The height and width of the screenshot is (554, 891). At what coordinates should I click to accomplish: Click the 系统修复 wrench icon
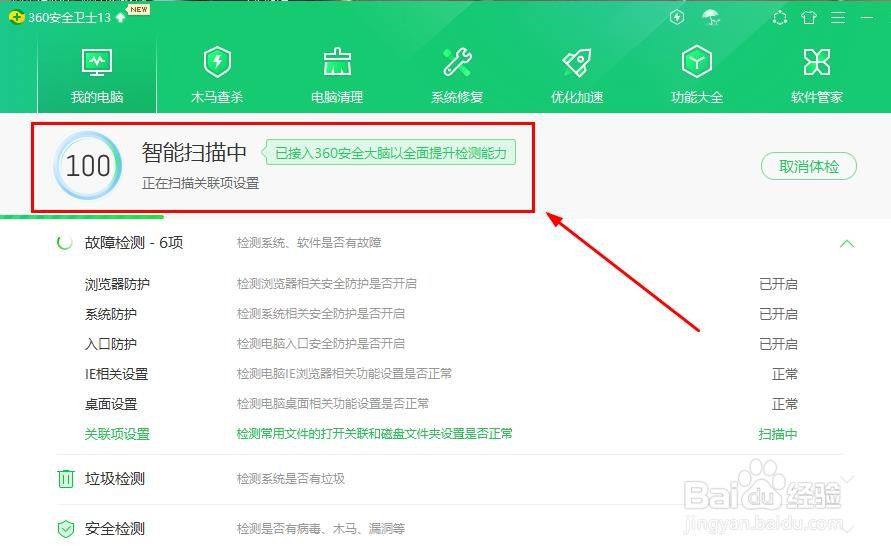click(x=457, y=62)
